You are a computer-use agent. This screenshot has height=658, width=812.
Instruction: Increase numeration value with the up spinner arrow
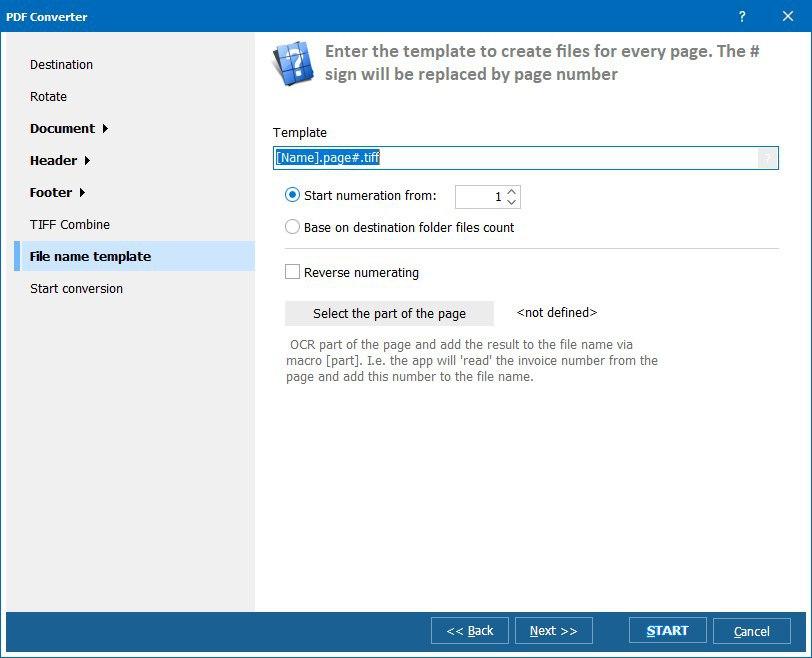coord(512,190)
